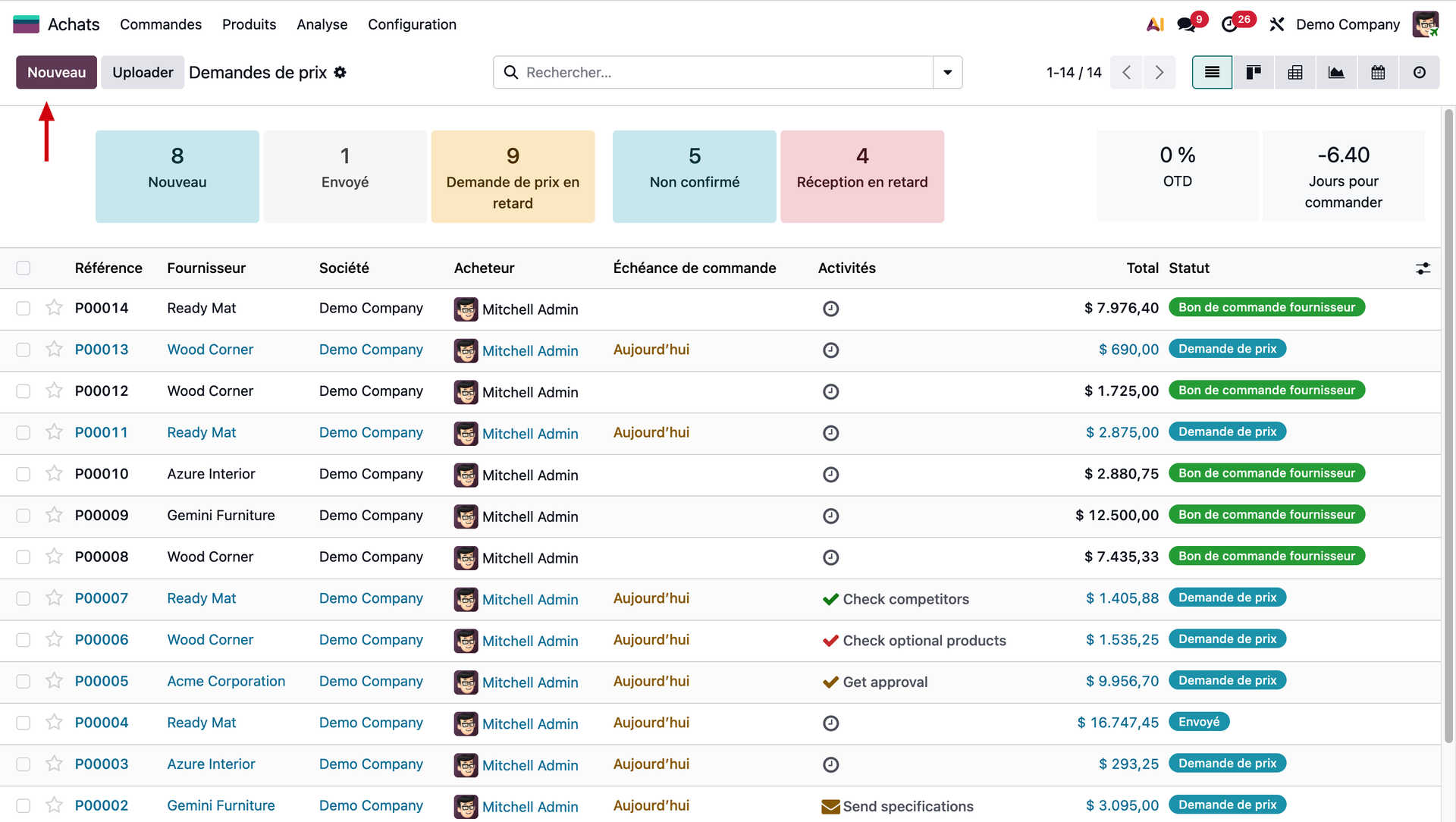Filter by Réception en retard pink card

click(x=862, y=176)
